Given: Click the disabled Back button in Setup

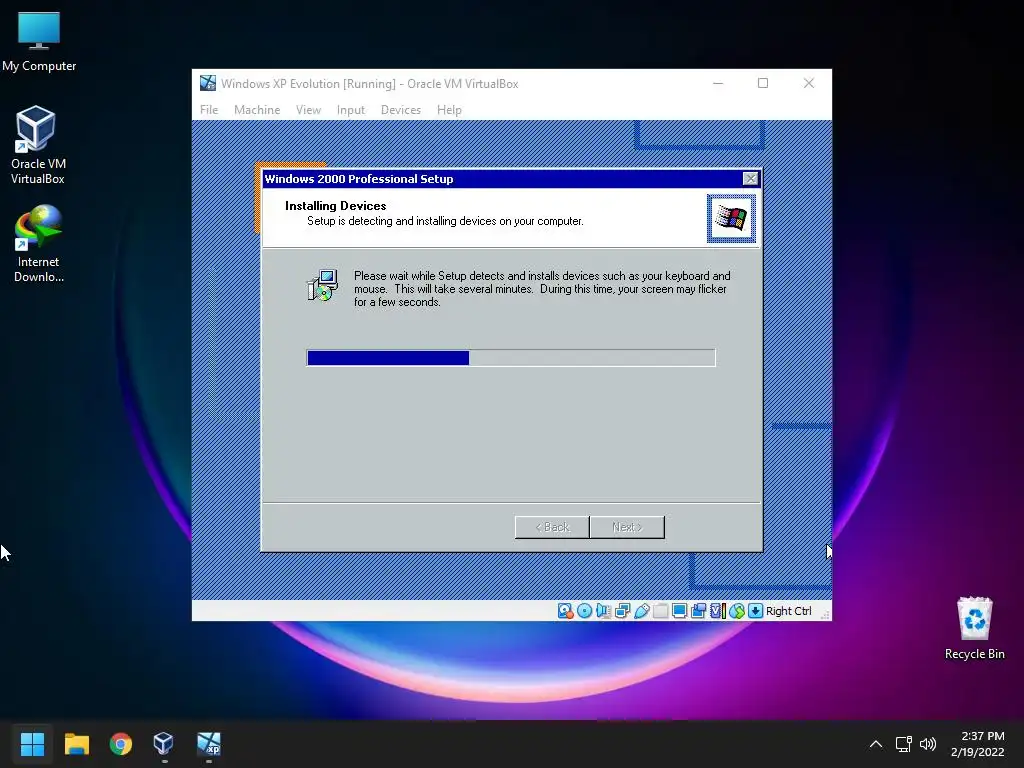Looking at the screenshot, I should point(552,527).
